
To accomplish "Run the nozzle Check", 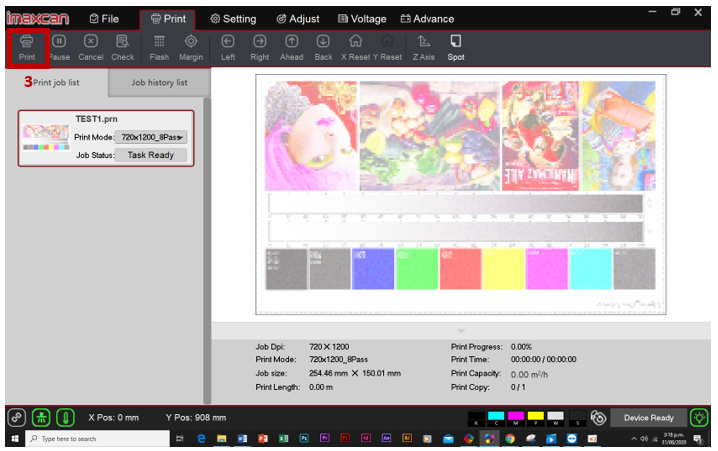I will pos(123,48).
